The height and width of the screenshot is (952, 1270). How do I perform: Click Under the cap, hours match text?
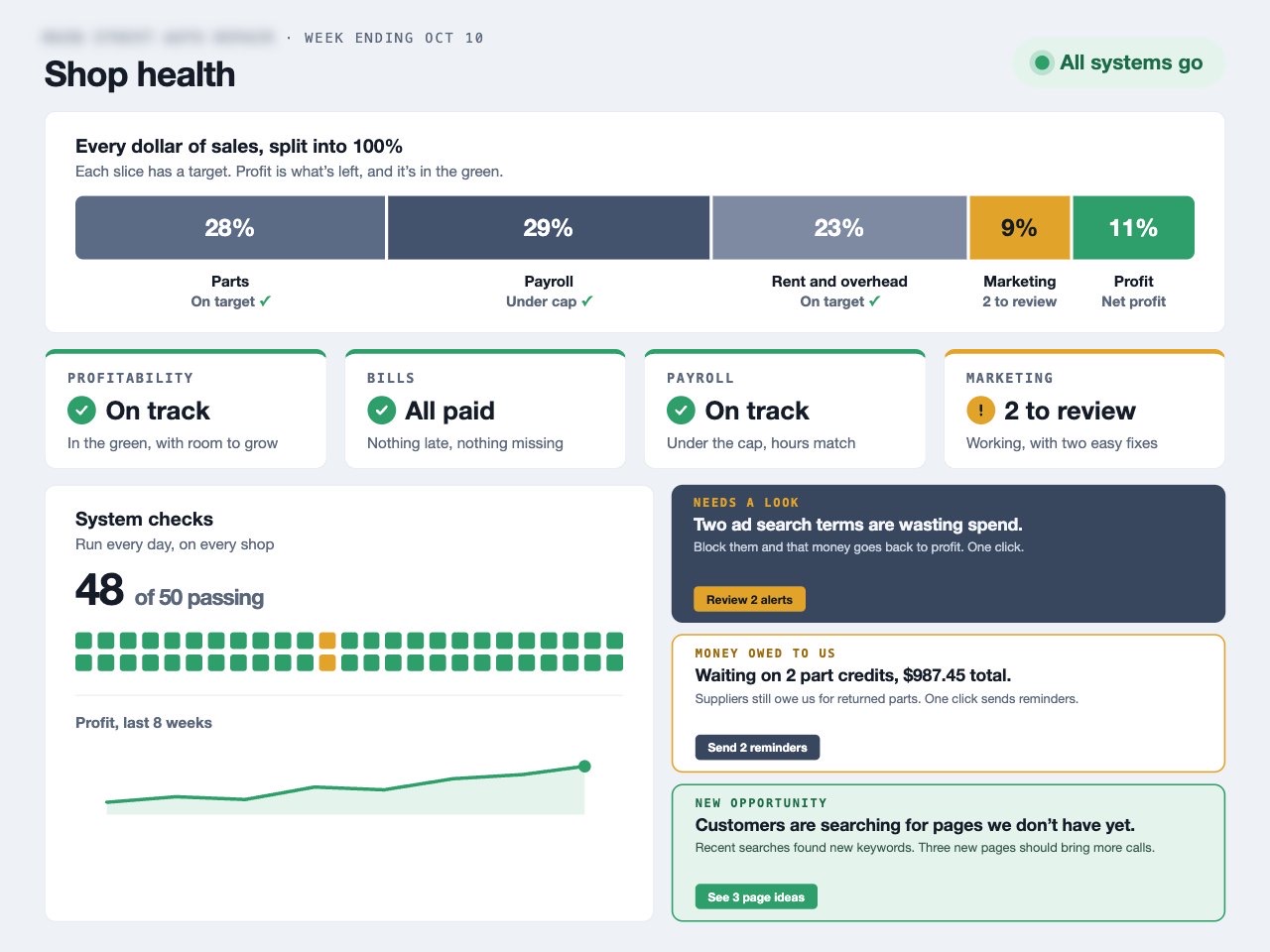(761, 443)
